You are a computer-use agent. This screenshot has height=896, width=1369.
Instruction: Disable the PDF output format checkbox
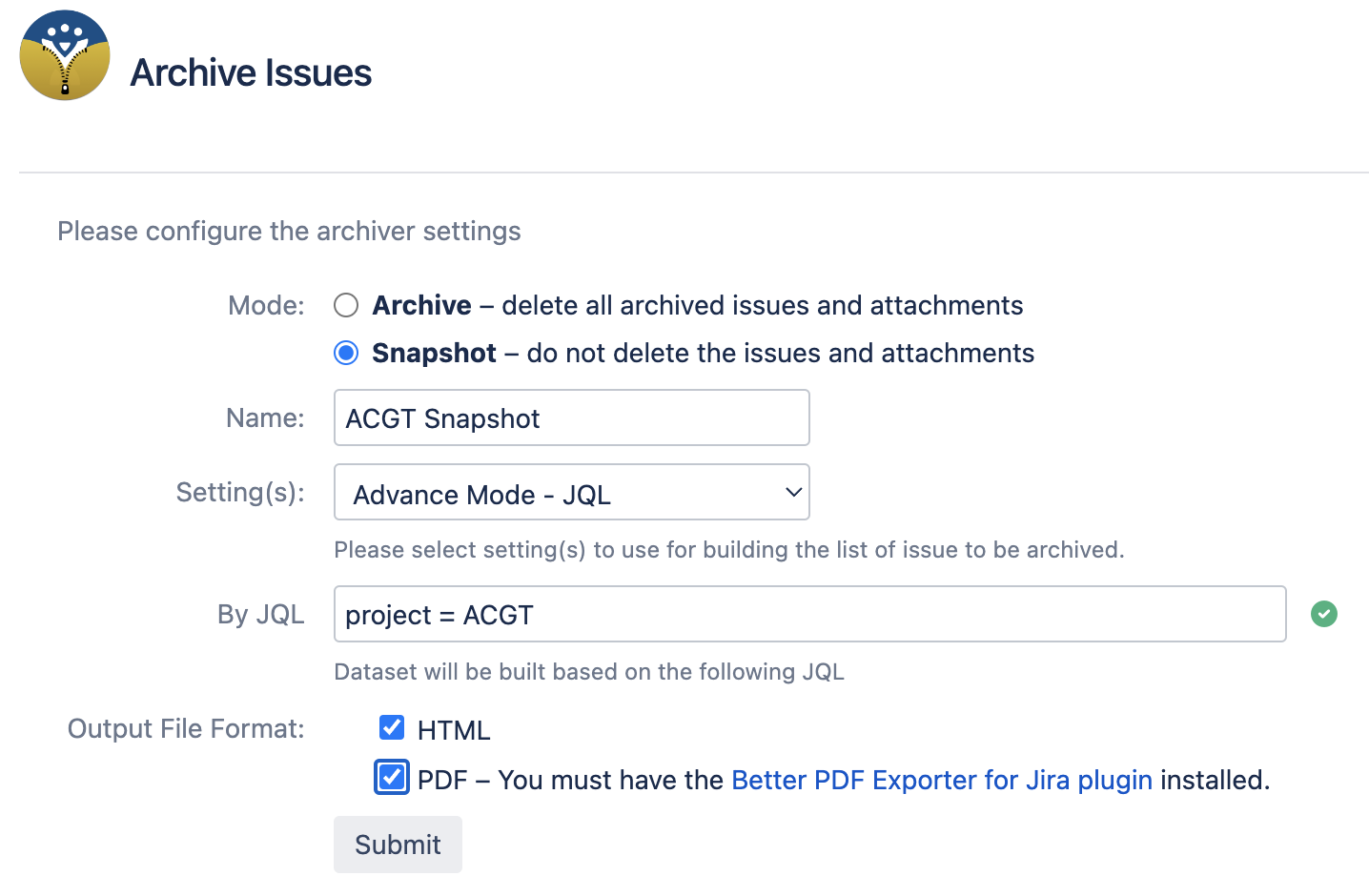click(x=391, y=777)
